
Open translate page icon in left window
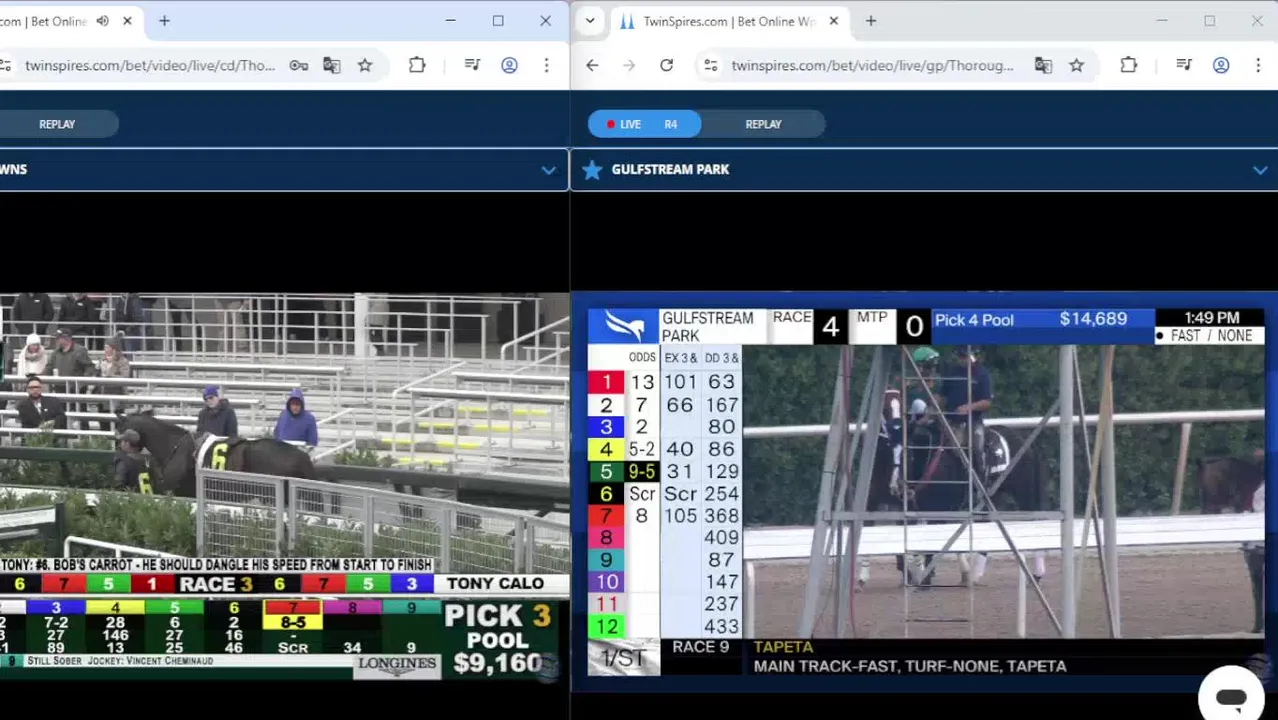(x=332, y=65)
